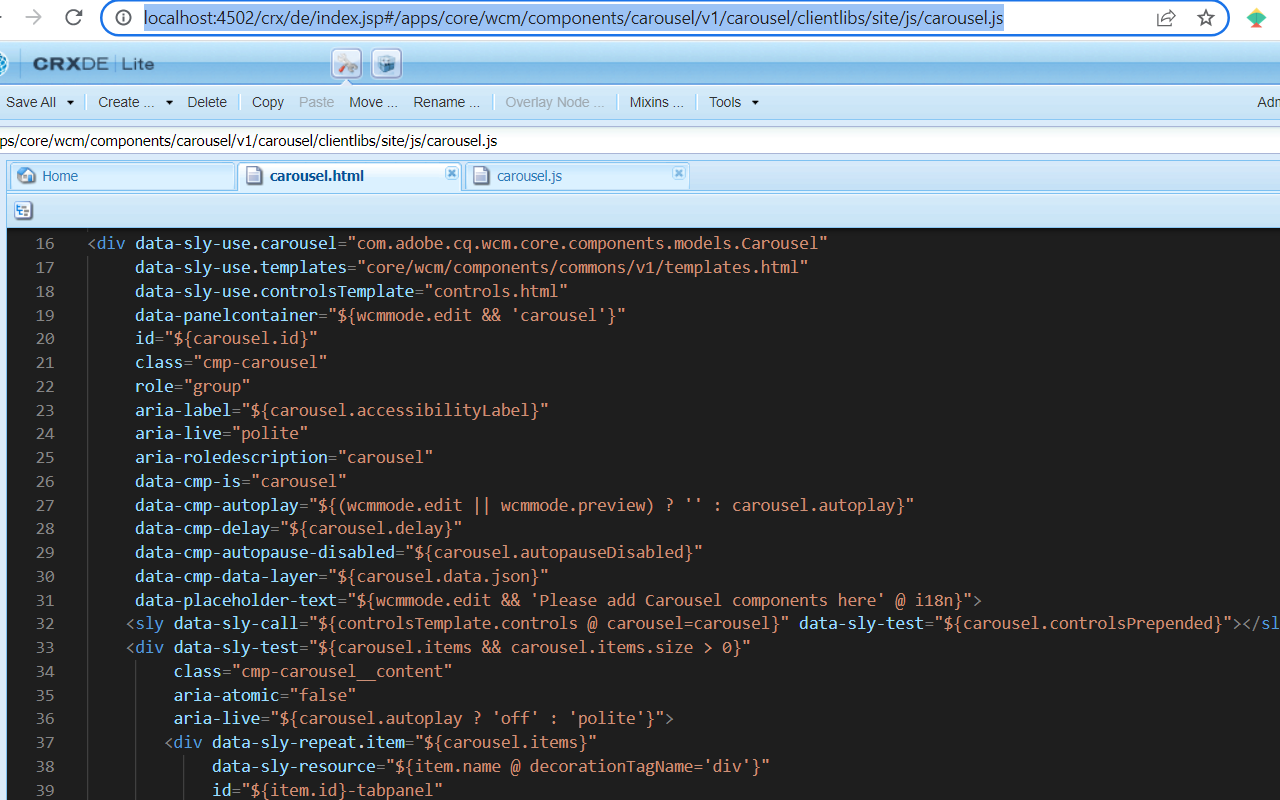Click into the repository path field
This screenshot has width=1280, height=800.
click(x=640, y=140)
